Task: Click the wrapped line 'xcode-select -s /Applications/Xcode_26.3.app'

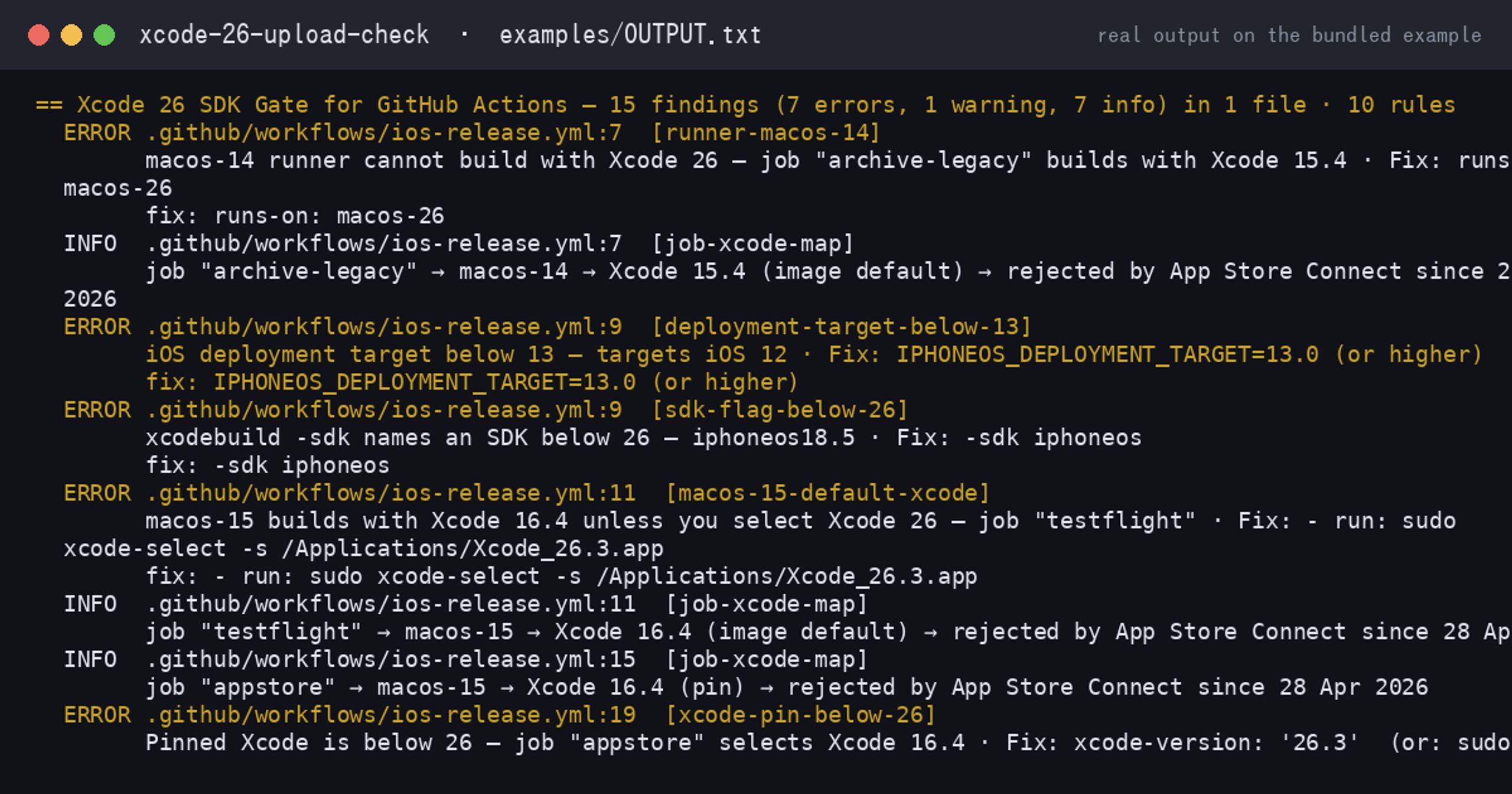Action: point(363,549)
